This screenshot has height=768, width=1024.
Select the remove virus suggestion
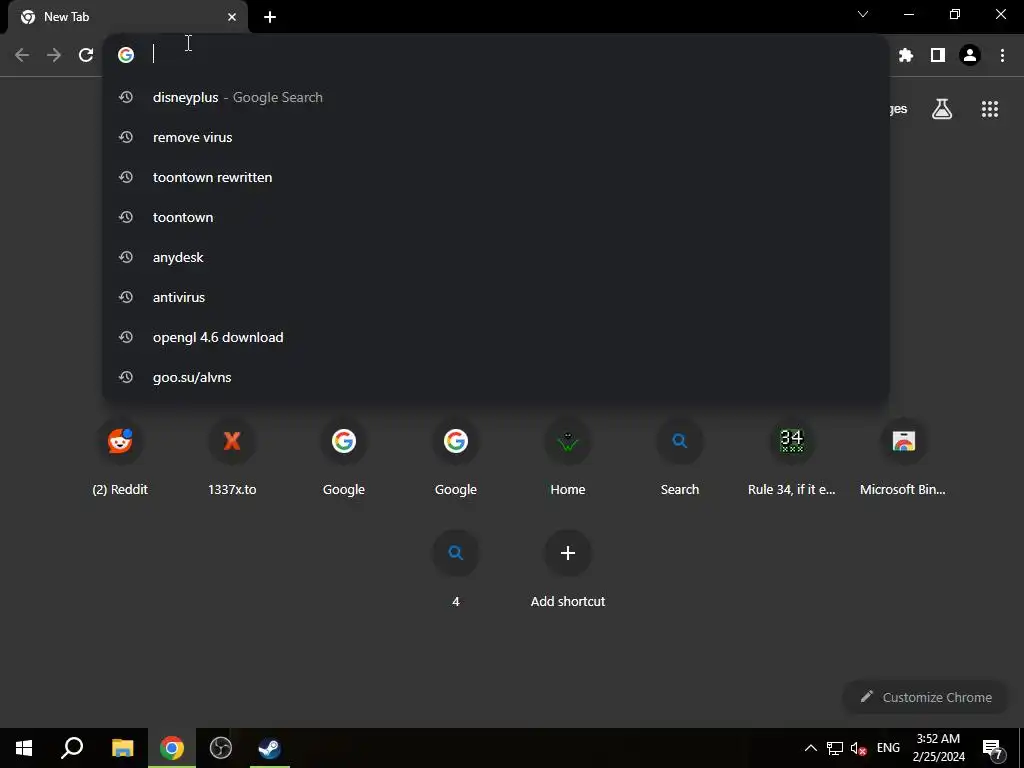point(496,137)
